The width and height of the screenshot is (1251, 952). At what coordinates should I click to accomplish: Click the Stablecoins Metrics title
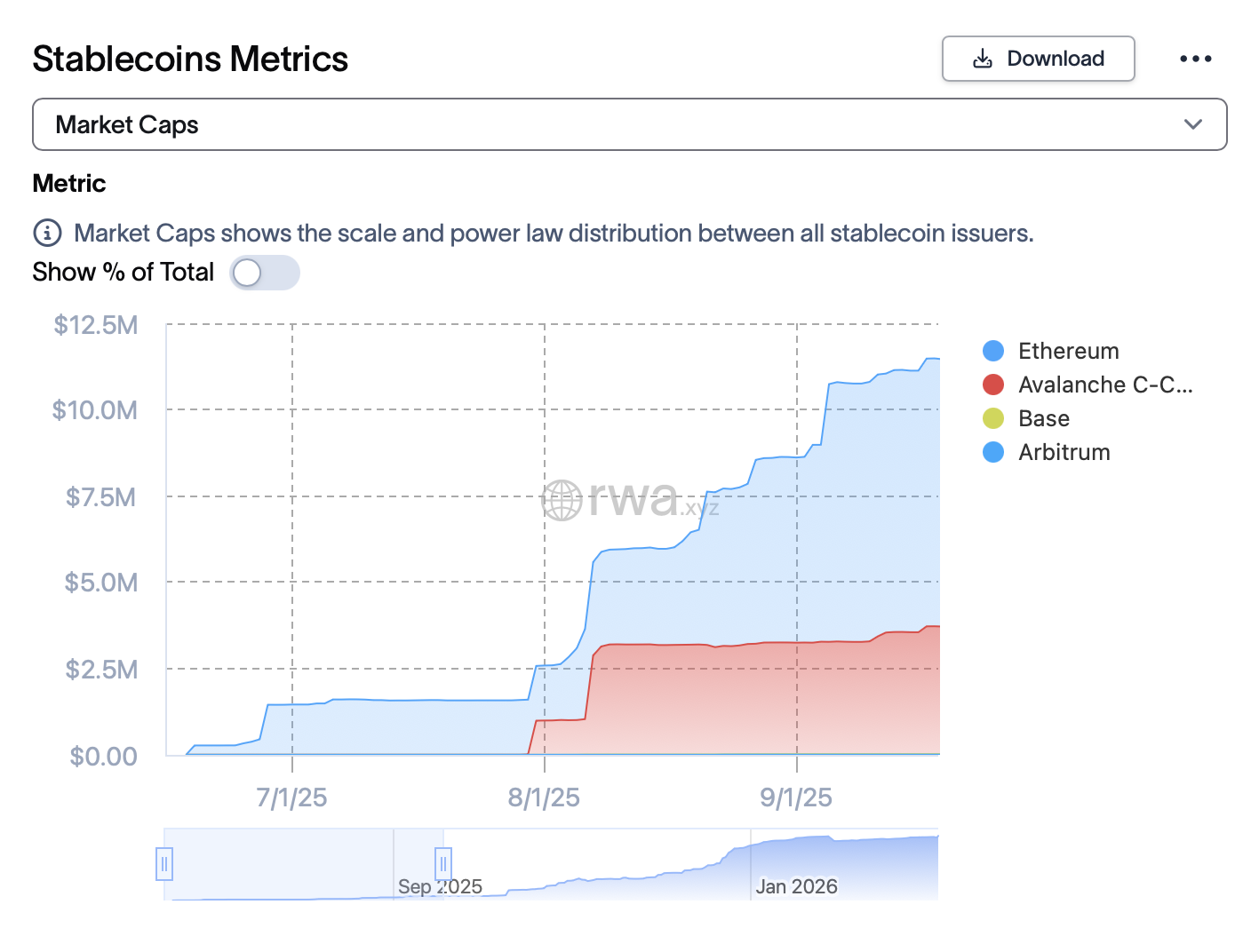(189, 58)
